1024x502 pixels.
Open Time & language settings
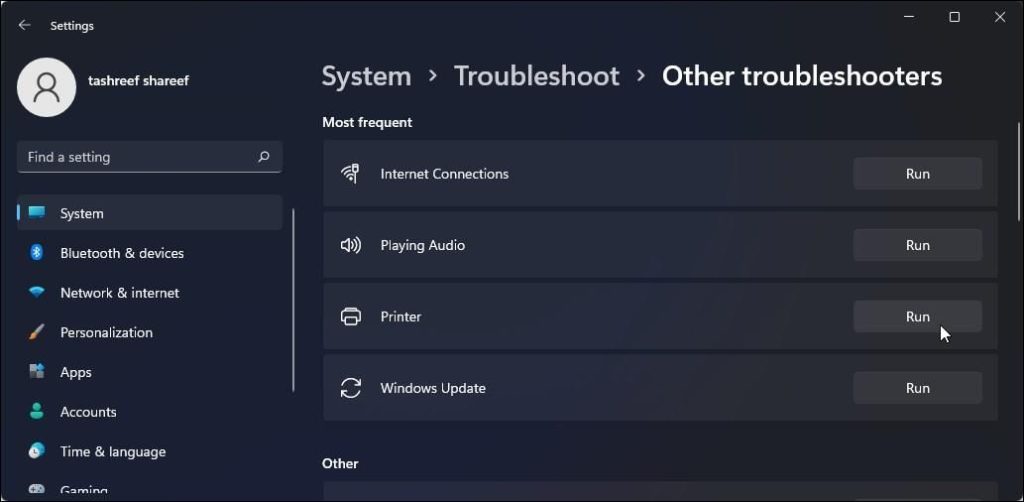tap(150, 451)
